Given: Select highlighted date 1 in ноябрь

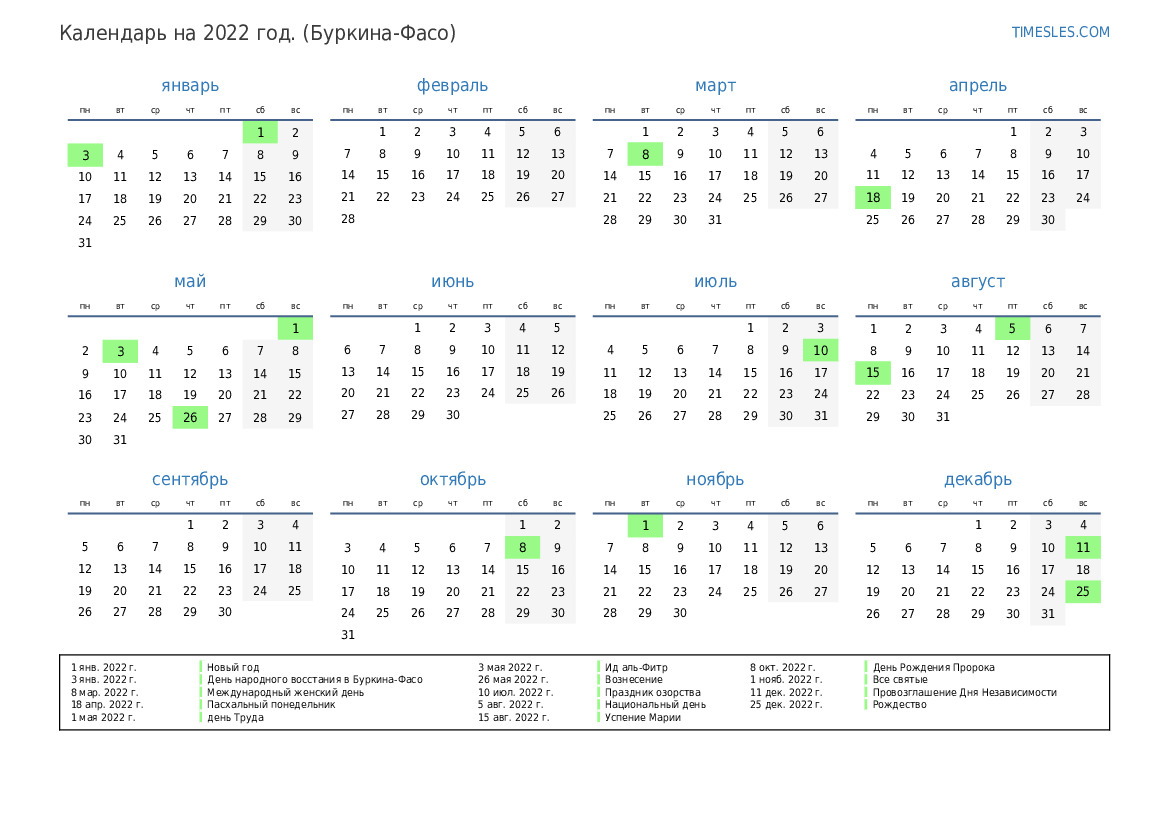Looking at the screenshot, I should pos(645,526).
